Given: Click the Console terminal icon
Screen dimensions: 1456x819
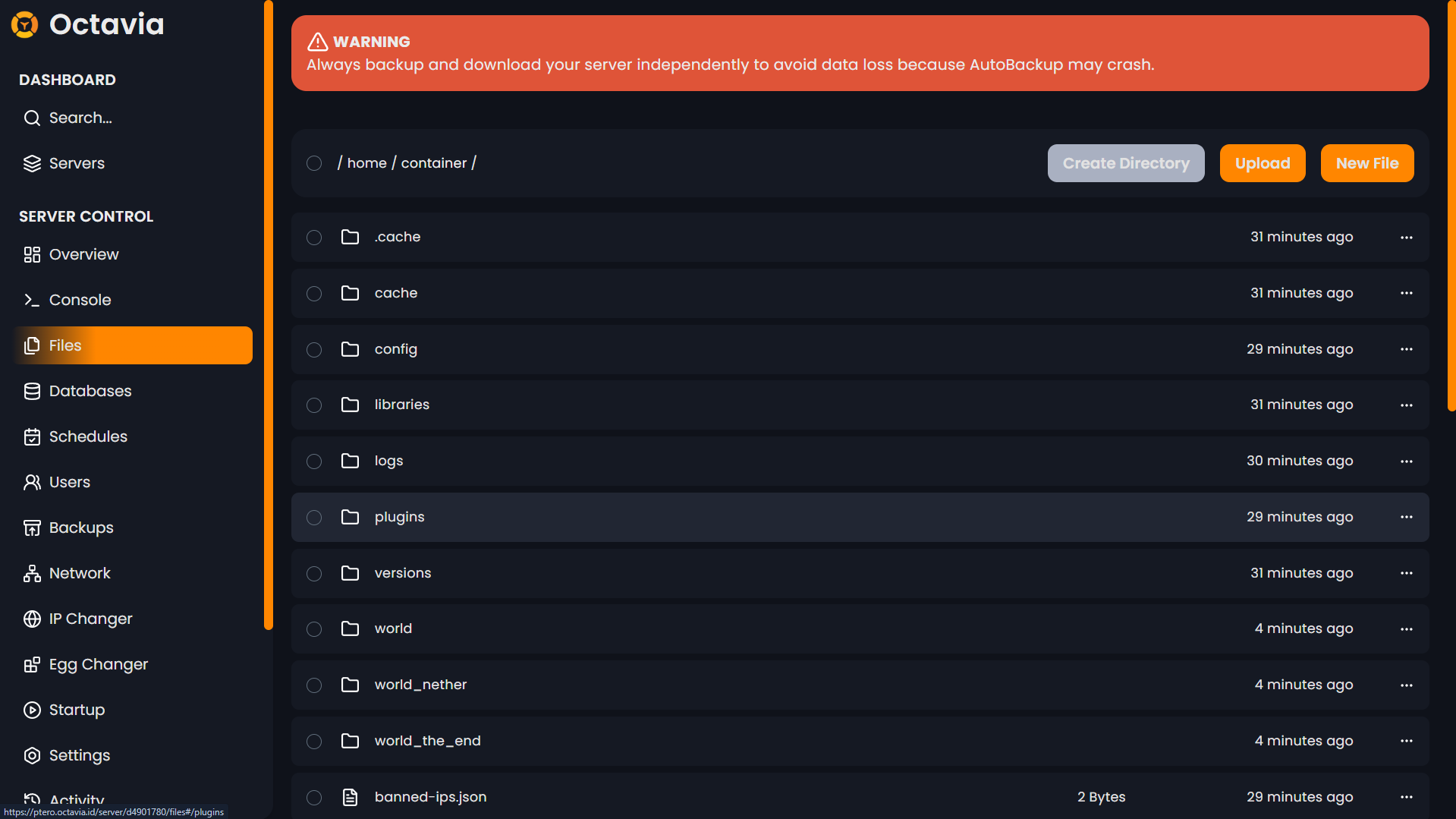Looking at the screenshot, I should pos(32,300).
